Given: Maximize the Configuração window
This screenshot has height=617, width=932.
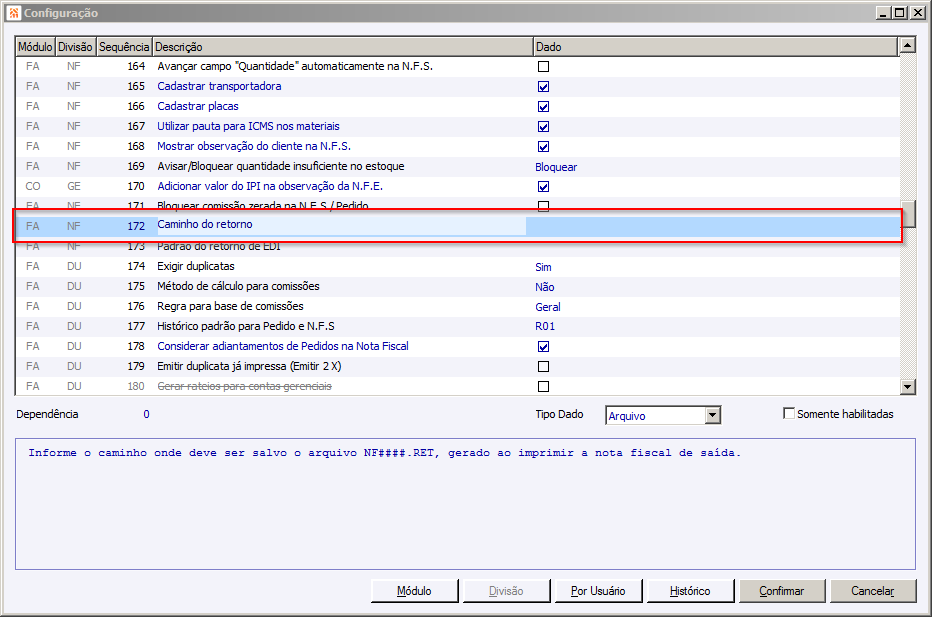Looking at the screenshot, I should click(x=900, y=12).
